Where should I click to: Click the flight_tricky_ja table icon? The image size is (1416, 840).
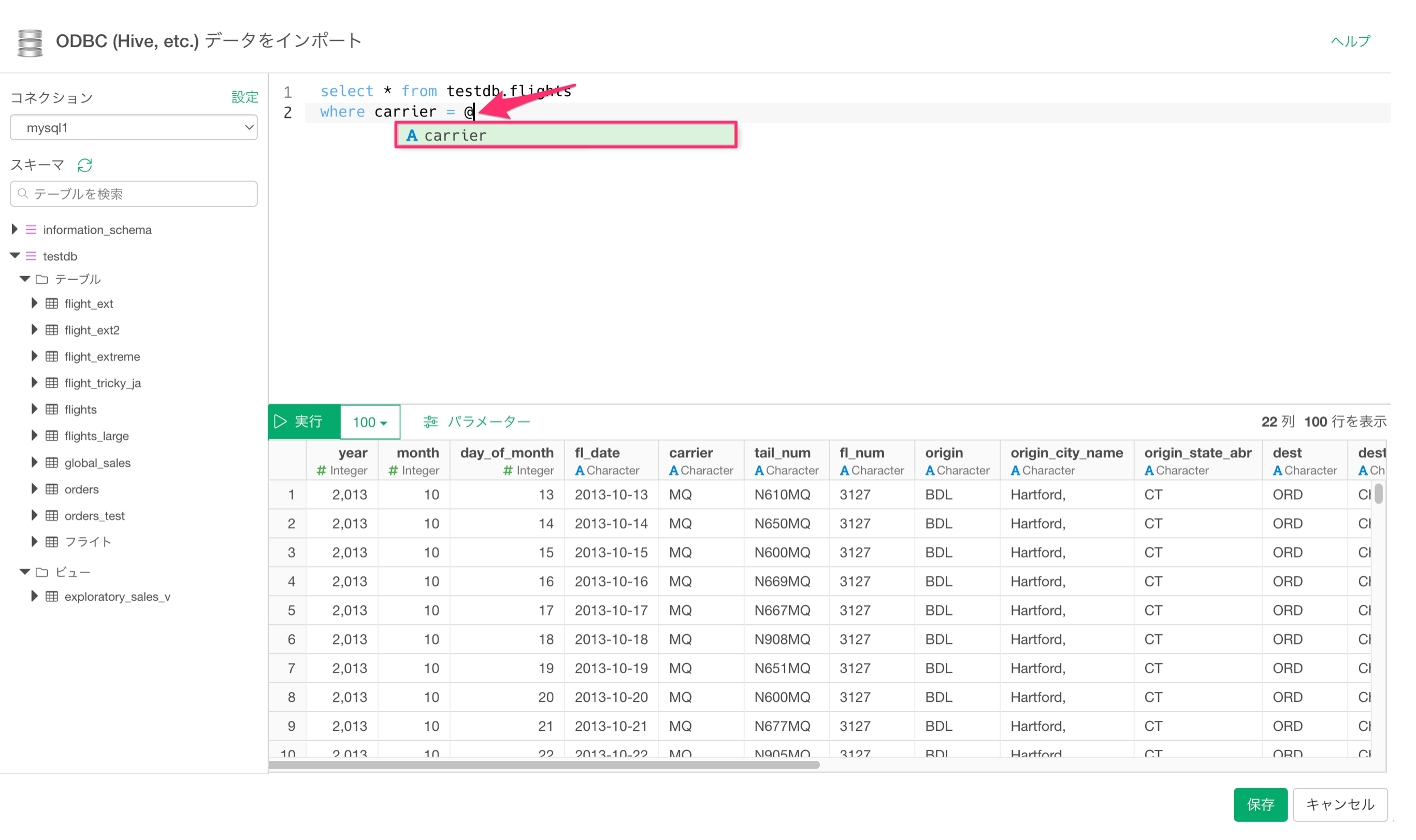51,383
